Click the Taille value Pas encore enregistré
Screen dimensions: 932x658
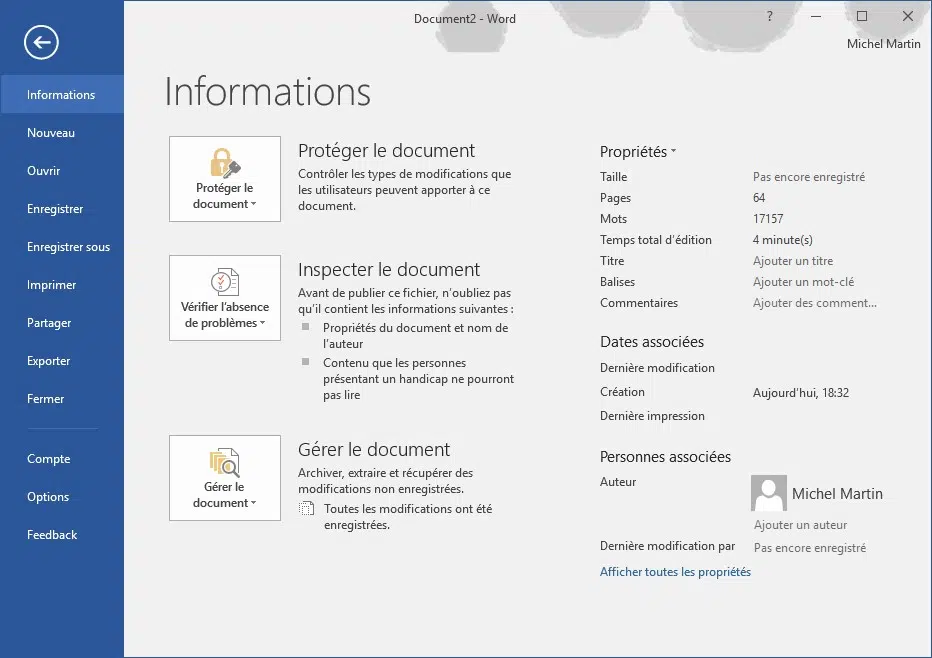click(x=809, y=177)
